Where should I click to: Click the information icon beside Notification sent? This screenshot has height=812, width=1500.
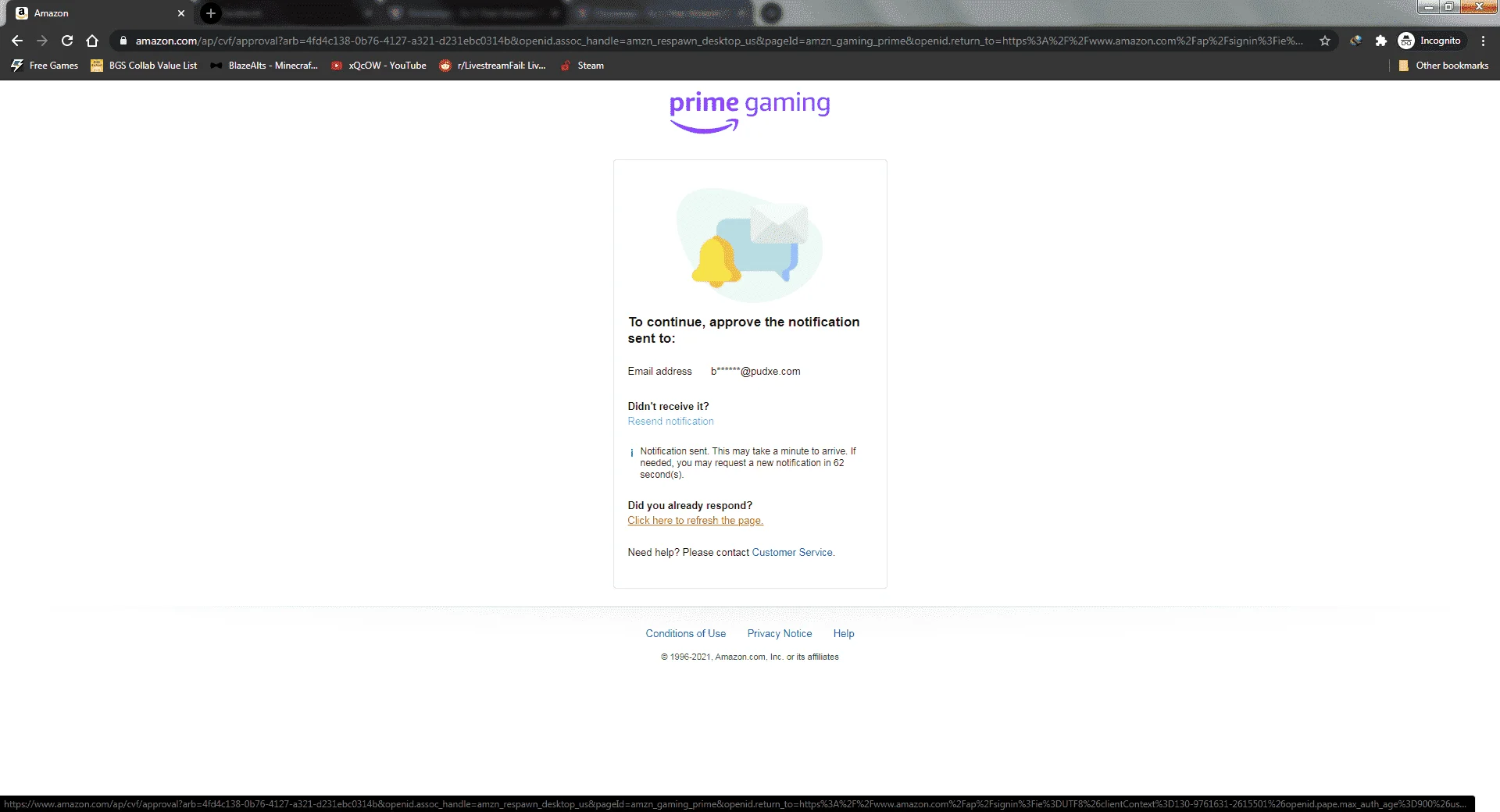point(631,453)
